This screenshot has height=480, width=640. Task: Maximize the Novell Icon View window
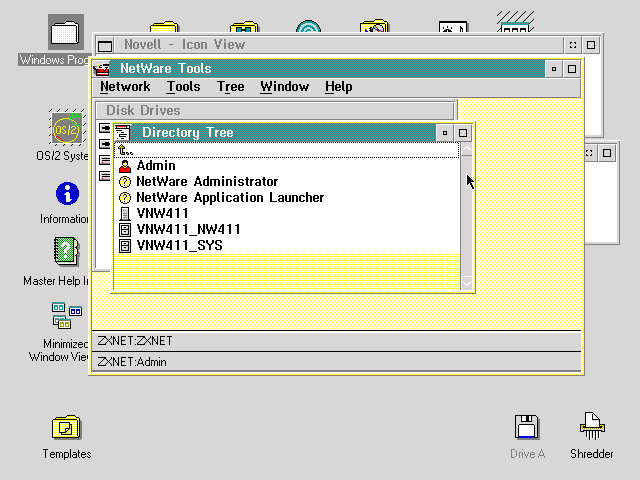(591, 45)
